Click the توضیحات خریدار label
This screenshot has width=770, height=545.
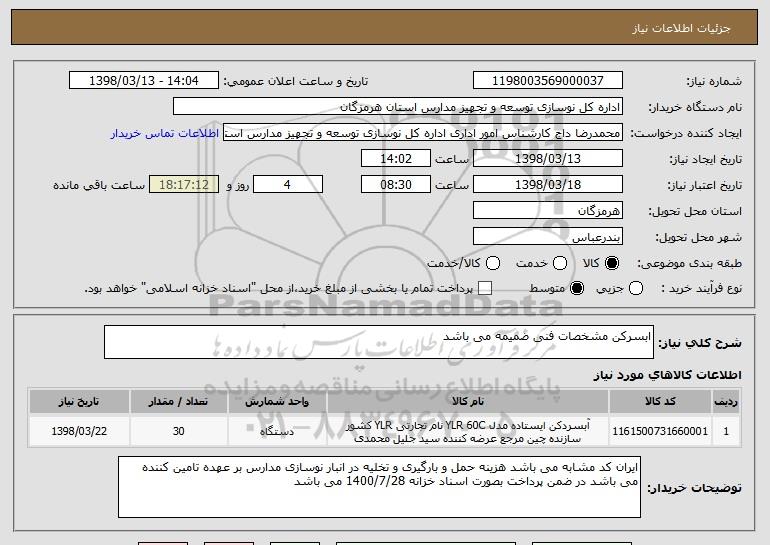click(x=694, y=488)
